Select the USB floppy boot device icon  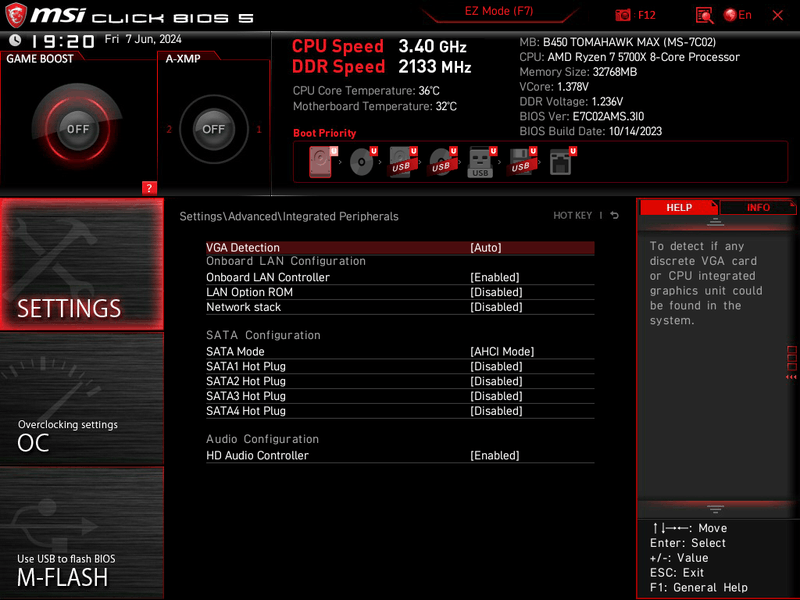coord(522,162)
